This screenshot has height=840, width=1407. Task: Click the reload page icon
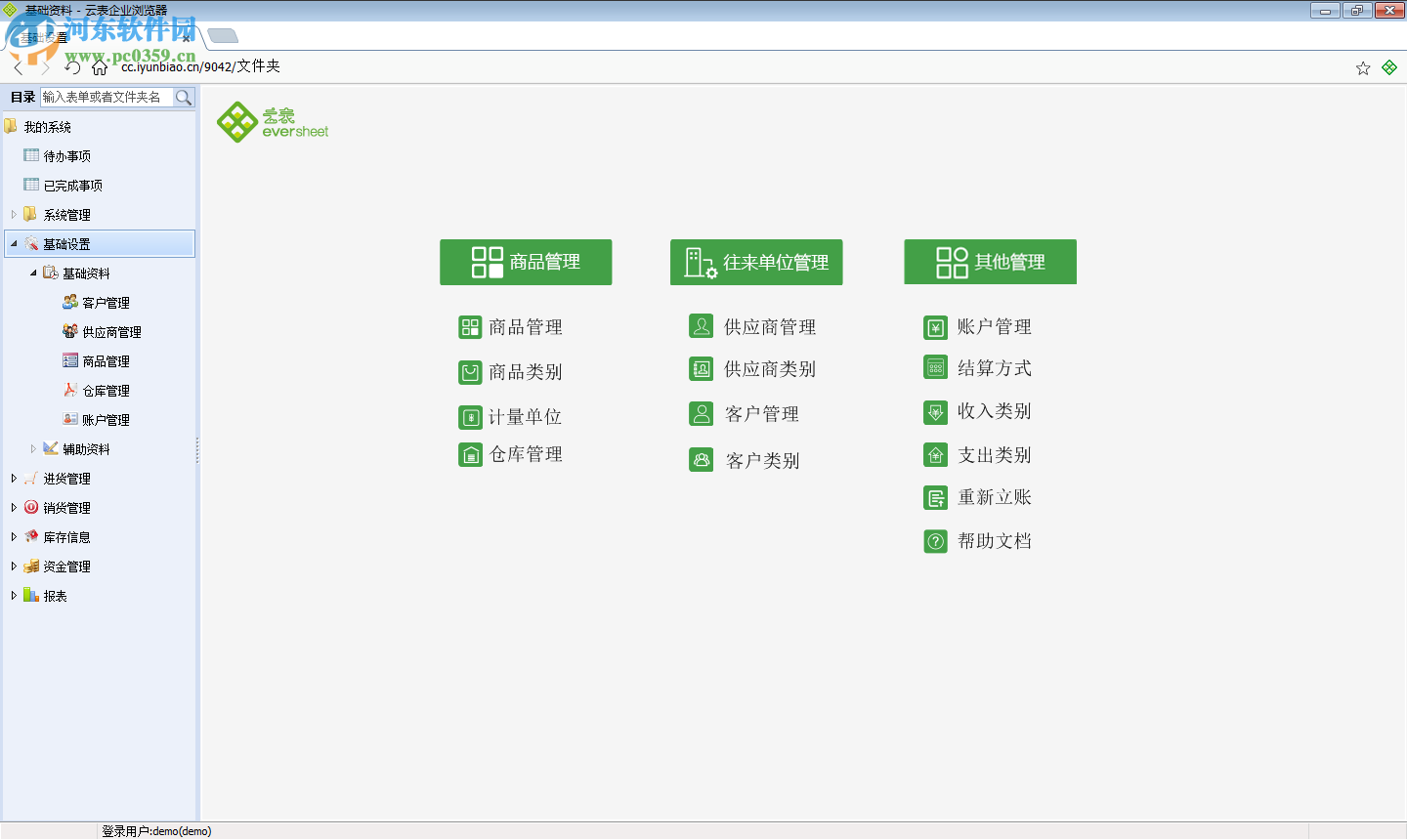[72, 67]
